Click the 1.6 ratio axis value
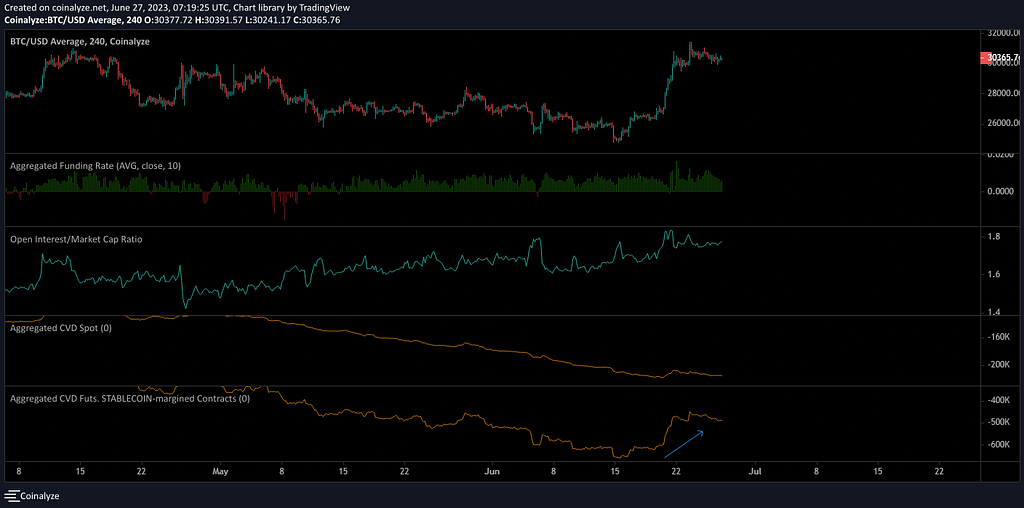Viewport: 1024px width, 508px height. click(x=993, y=275)
